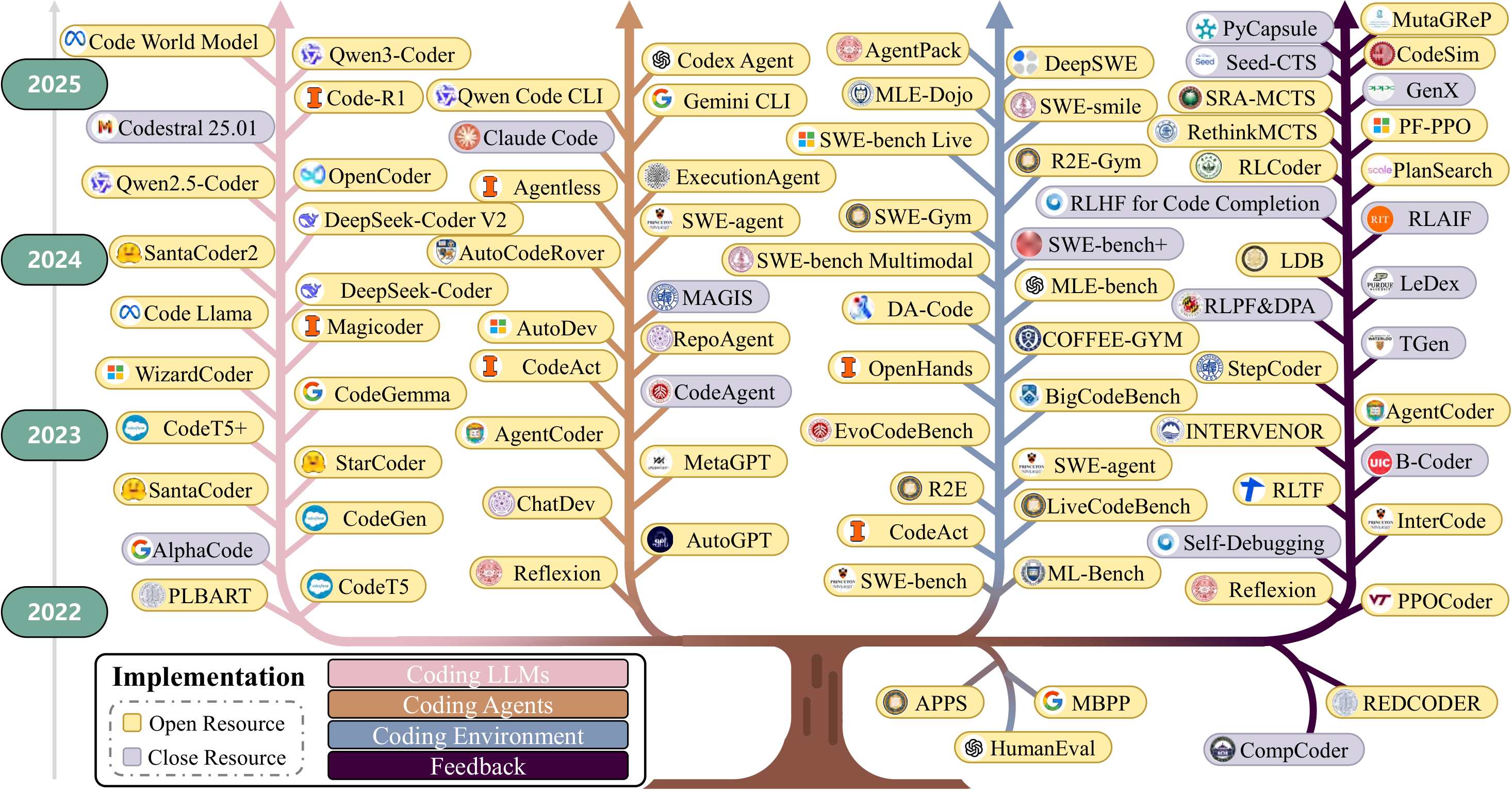Click the pink Coding LLMs legend bar

(x=478, y=673)
